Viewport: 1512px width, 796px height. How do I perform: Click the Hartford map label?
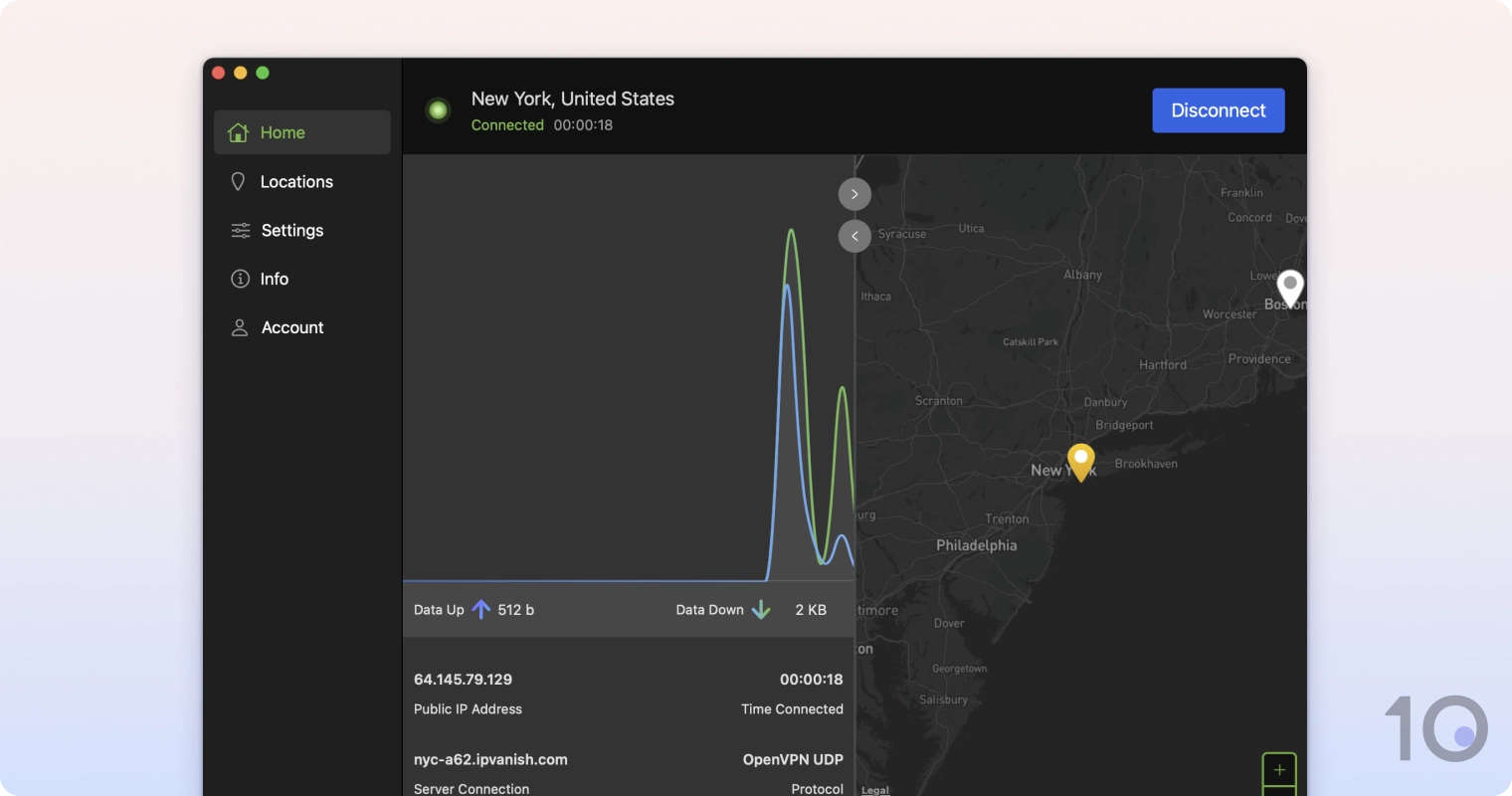click(1163, 365)
